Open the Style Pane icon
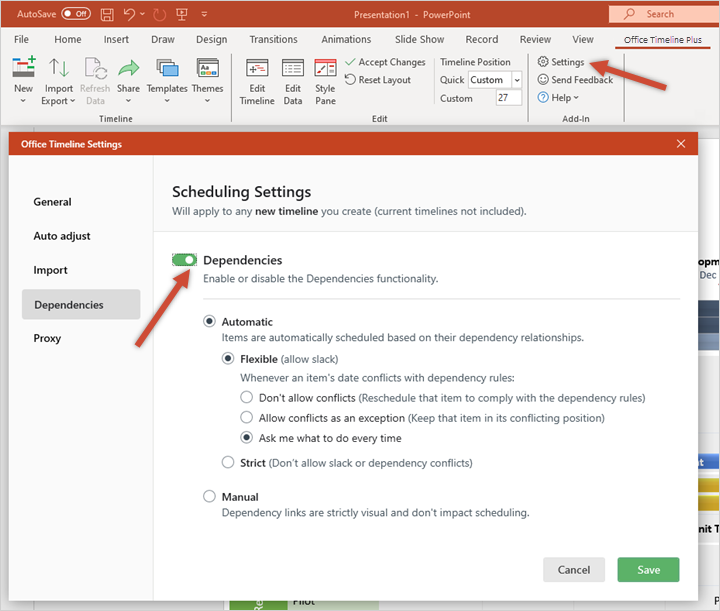This screenshot has height=611, width=720. pos(325,69)
